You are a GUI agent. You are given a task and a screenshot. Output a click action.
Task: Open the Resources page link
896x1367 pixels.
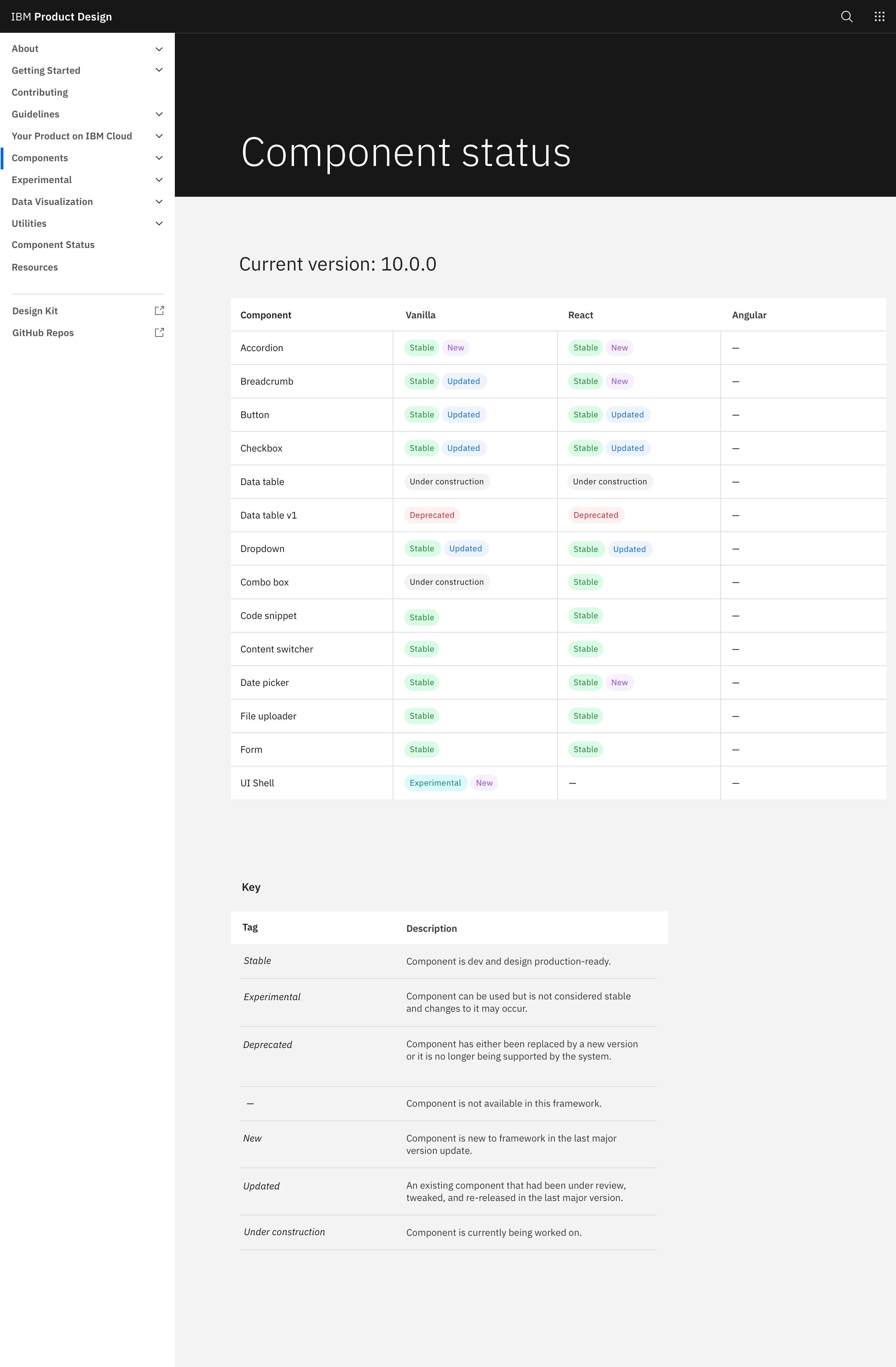coord(34,266)
